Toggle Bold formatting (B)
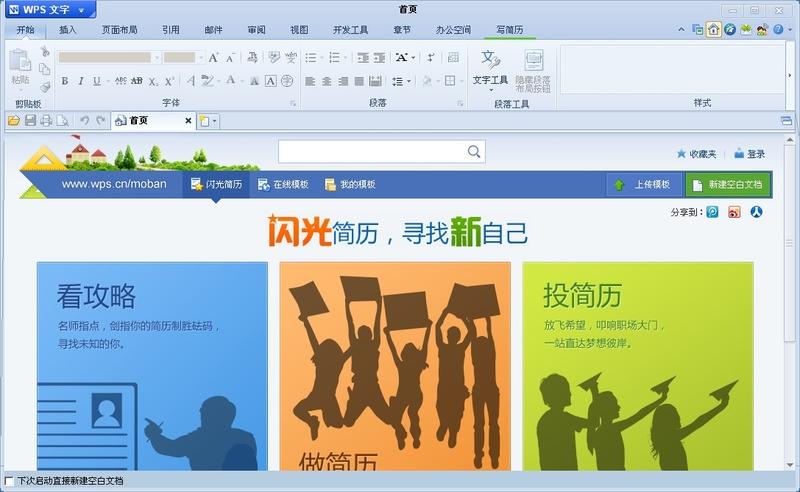800x492 pixels. coord(65,81)
